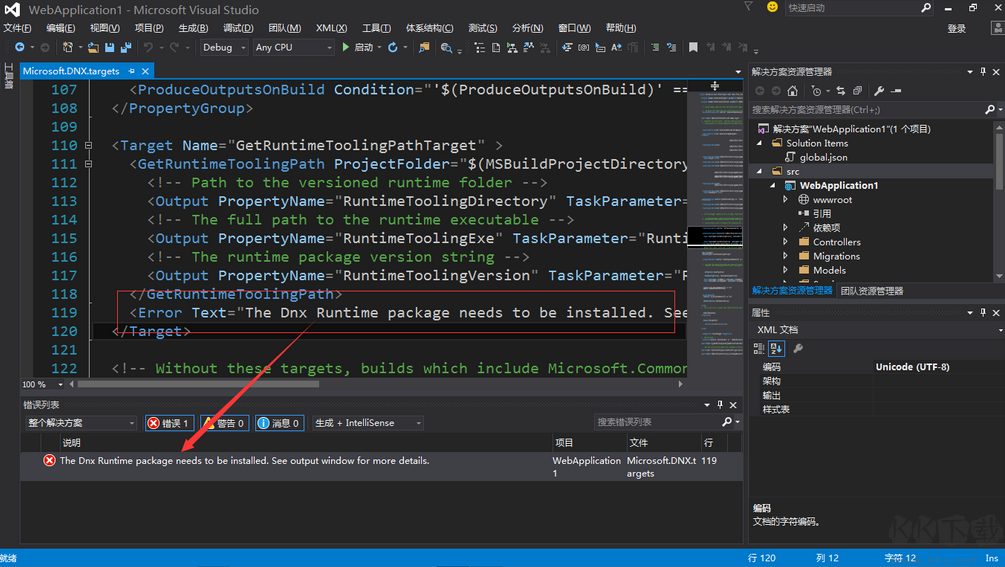Viewport: 1005px width, 567px height.
Task: Toggle the messages filter in Error List
Action: [x=280, y=423]
